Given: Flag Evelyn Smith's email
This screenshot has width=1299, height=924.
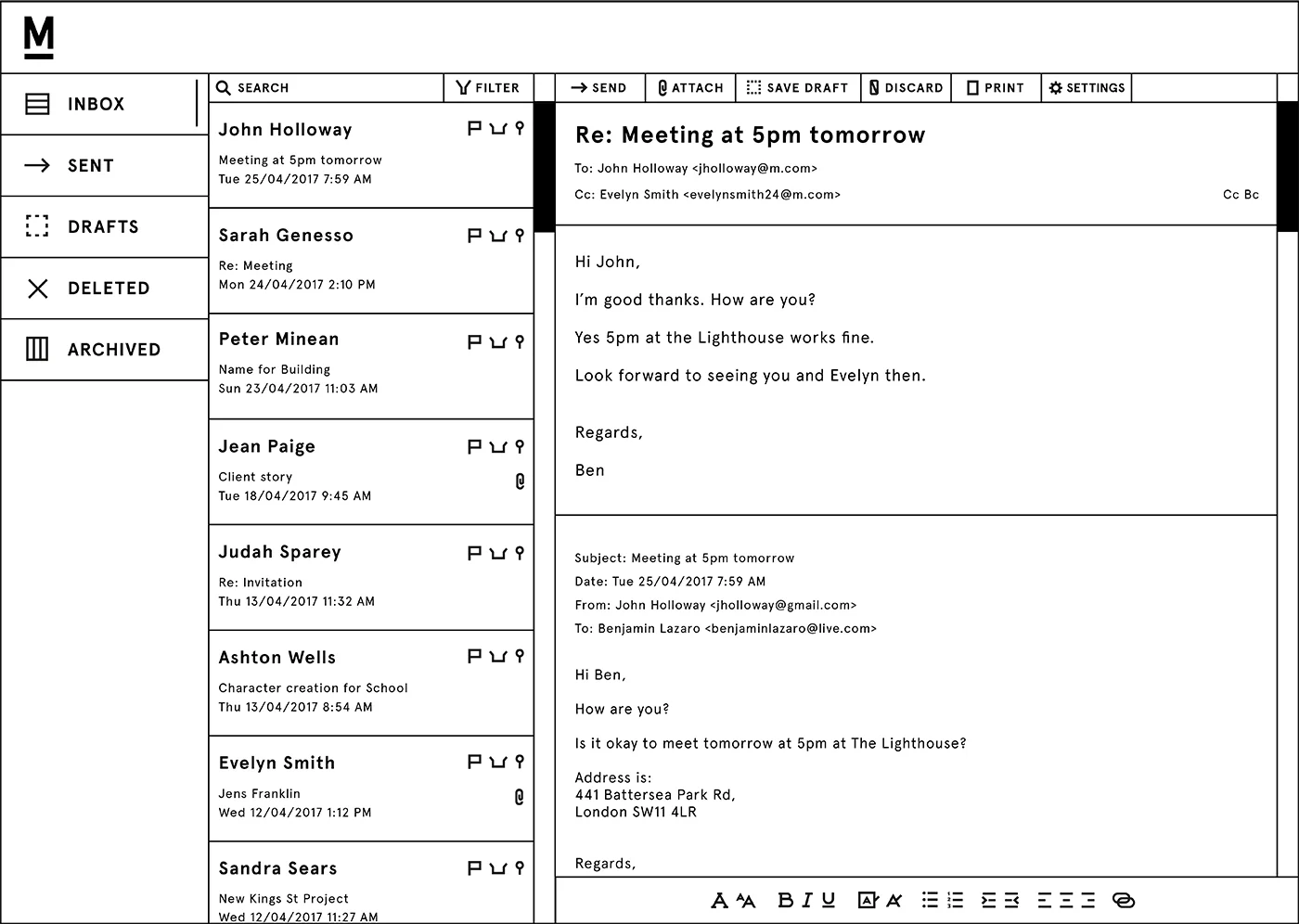Looking at the screenshot, I should [x=474, y=762].
